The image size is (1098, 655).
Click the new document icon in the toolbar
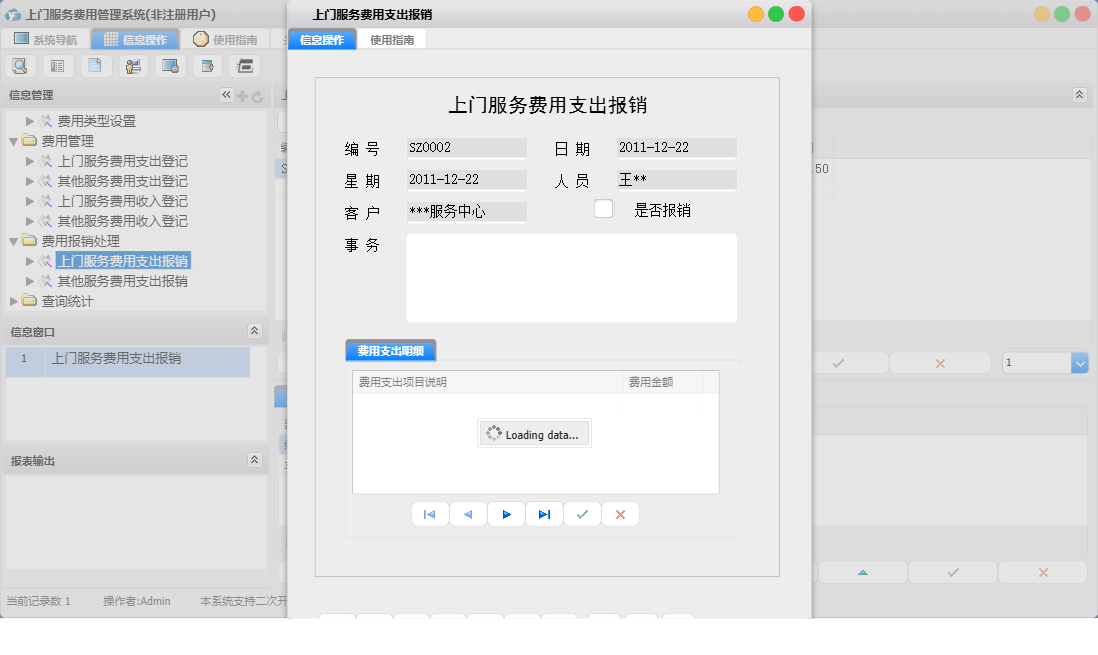[94, 65]
